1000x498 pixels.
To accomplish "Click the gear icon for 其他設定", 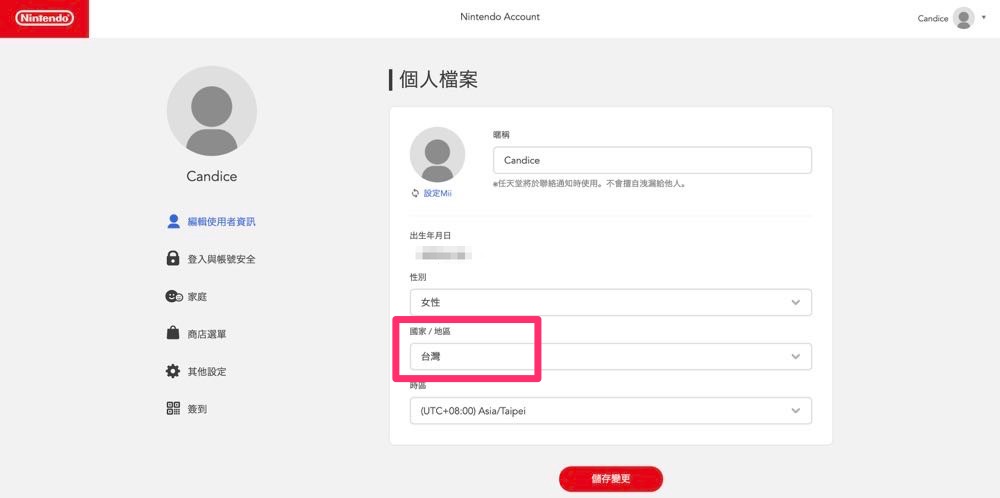I will tap(173, 371).
